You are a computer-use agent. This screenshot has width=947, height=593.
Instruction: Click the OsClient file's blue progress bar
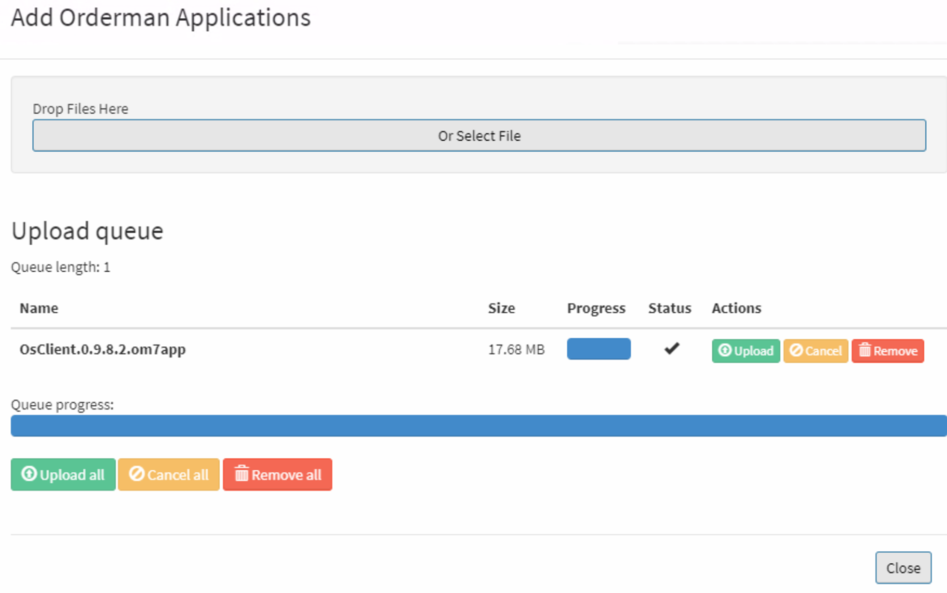[599, 349]
